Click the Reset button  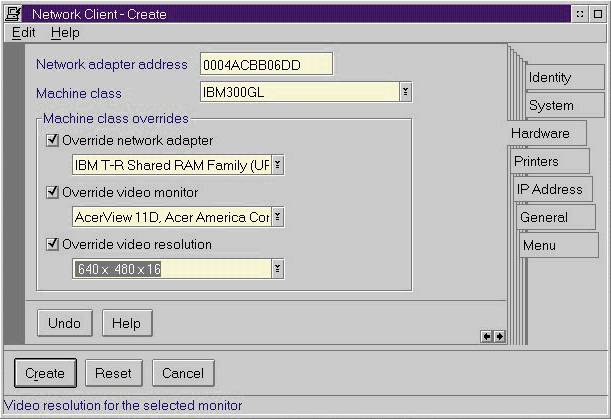114,373
